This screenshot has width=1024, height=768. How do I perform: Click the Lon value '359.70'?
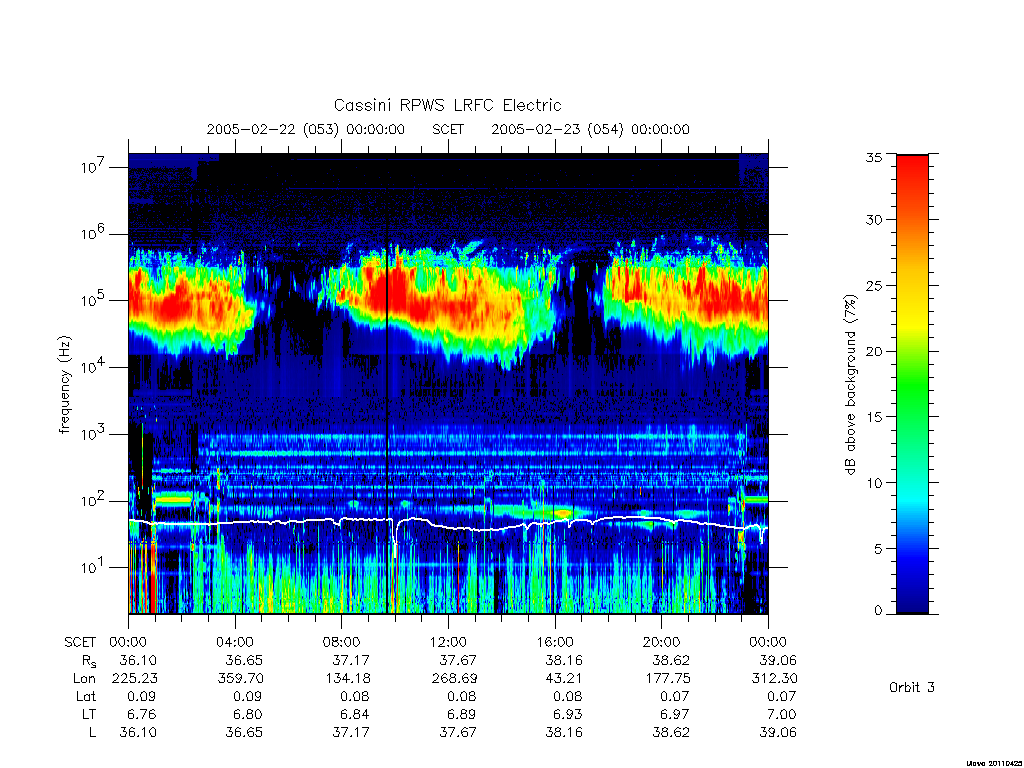click(x=240, y=678)
